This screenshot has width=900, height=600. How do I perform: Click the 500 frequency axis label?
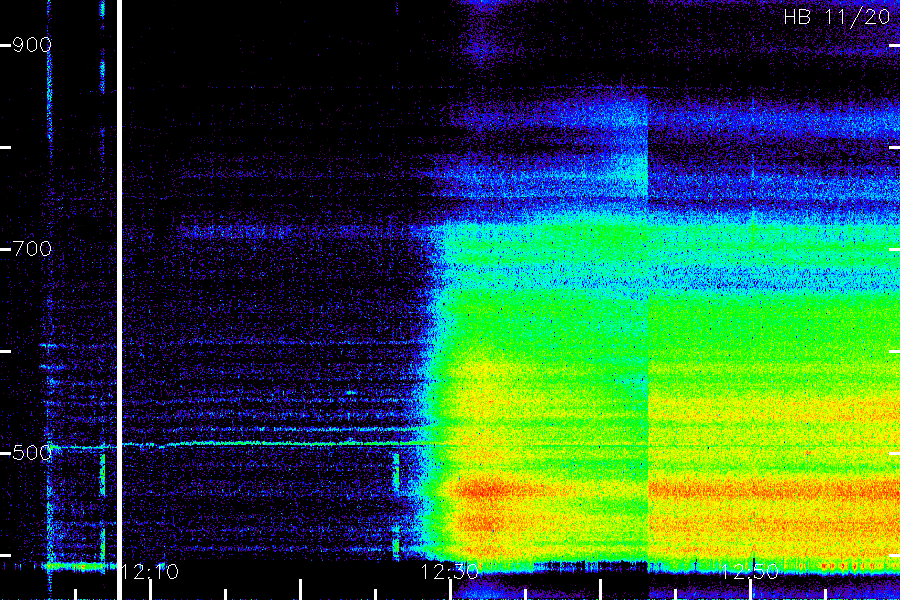pos(32,453)
